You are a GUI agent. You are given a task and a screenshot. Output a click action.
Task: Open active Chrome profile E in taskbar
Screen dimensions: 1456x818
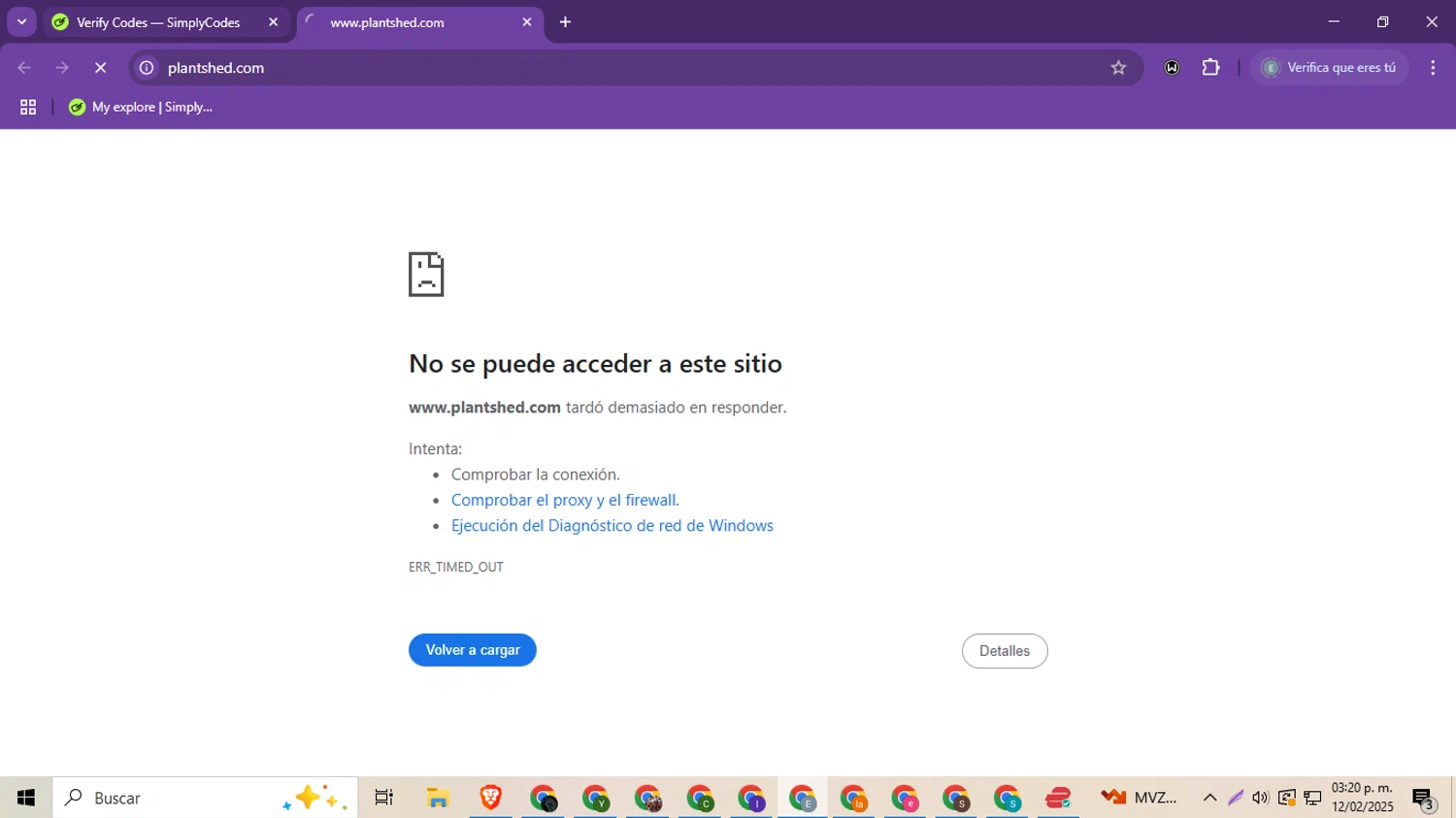(x=803, y=799)
